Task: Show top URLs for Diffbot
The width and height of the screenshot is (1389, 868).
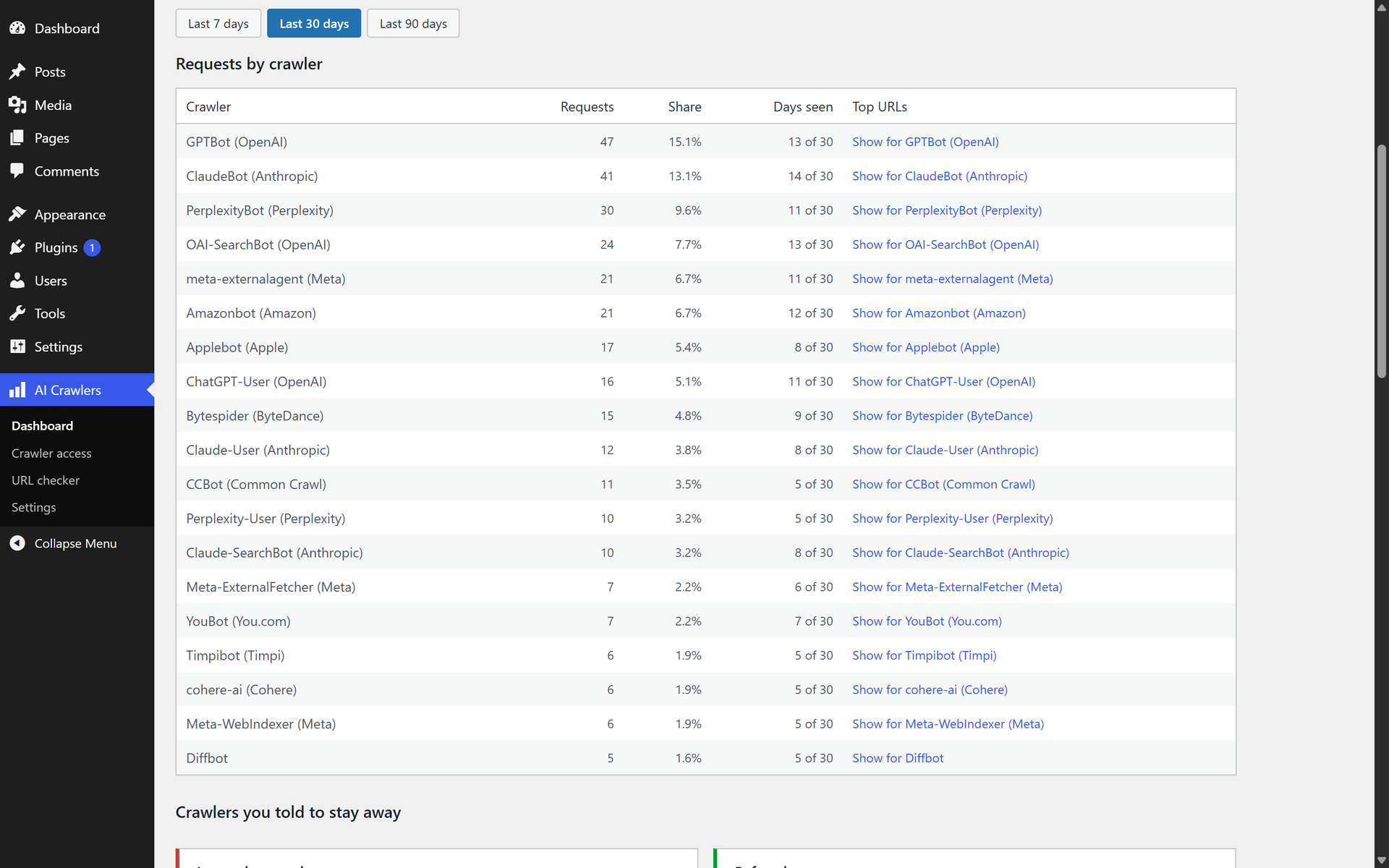Action: [x=898, y=758]
